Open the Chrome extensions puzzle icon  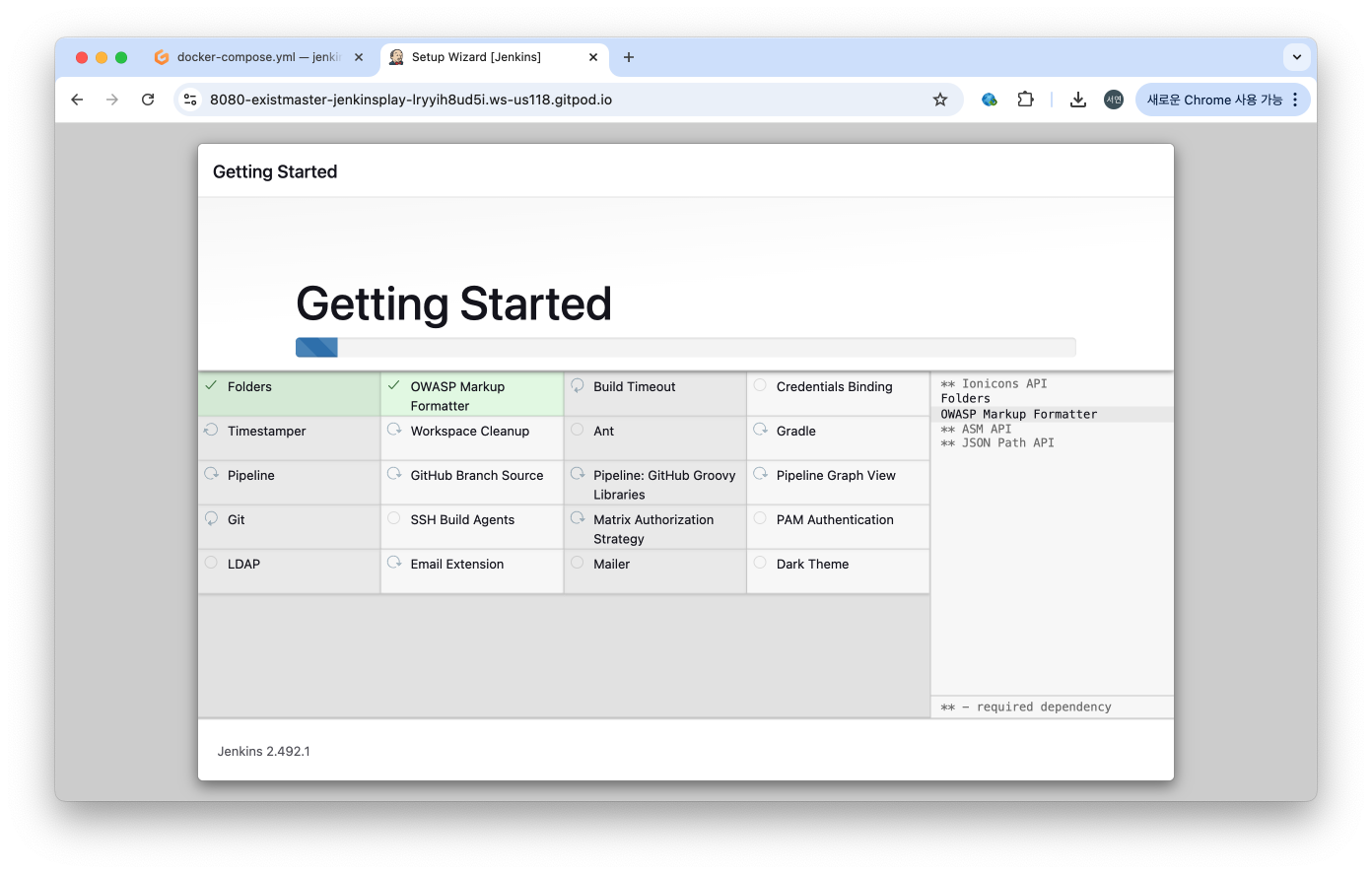[x=1026, y=100]
